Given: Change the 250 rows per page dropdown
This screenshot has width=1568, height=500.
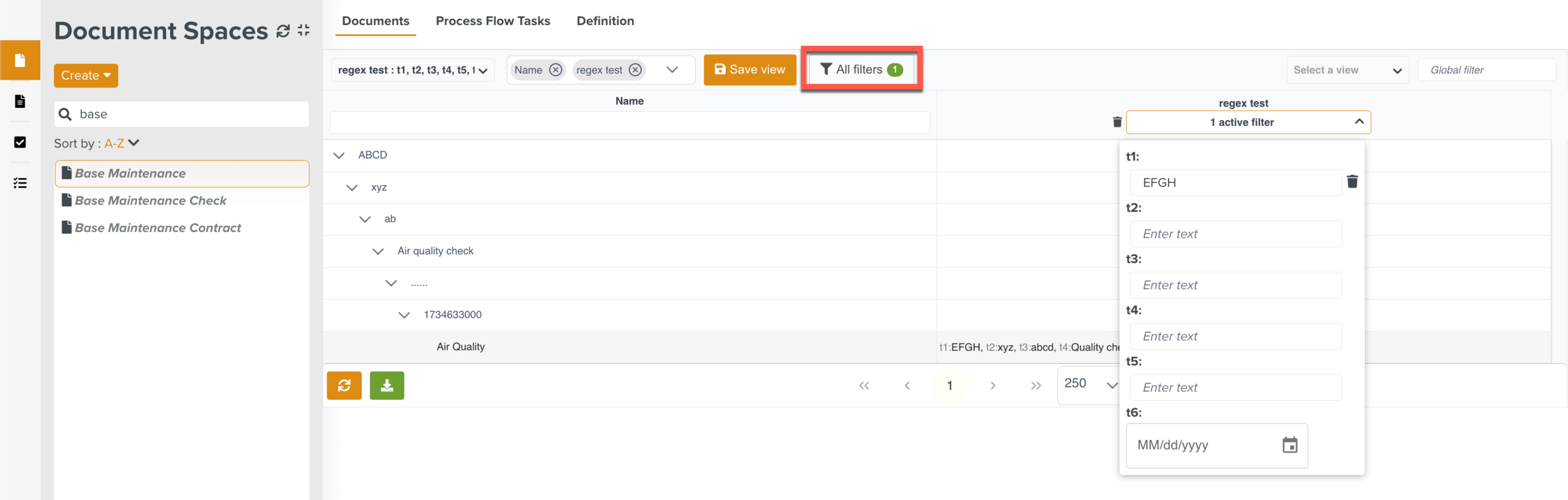Looking at the screenshot, I should click(1090, 385).
